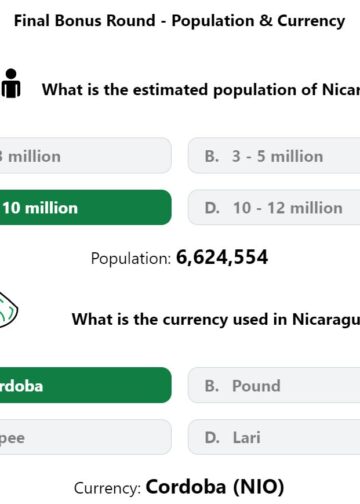Select the currency option ending in 'pee'
Screen dimensions: 360x504
86,437
